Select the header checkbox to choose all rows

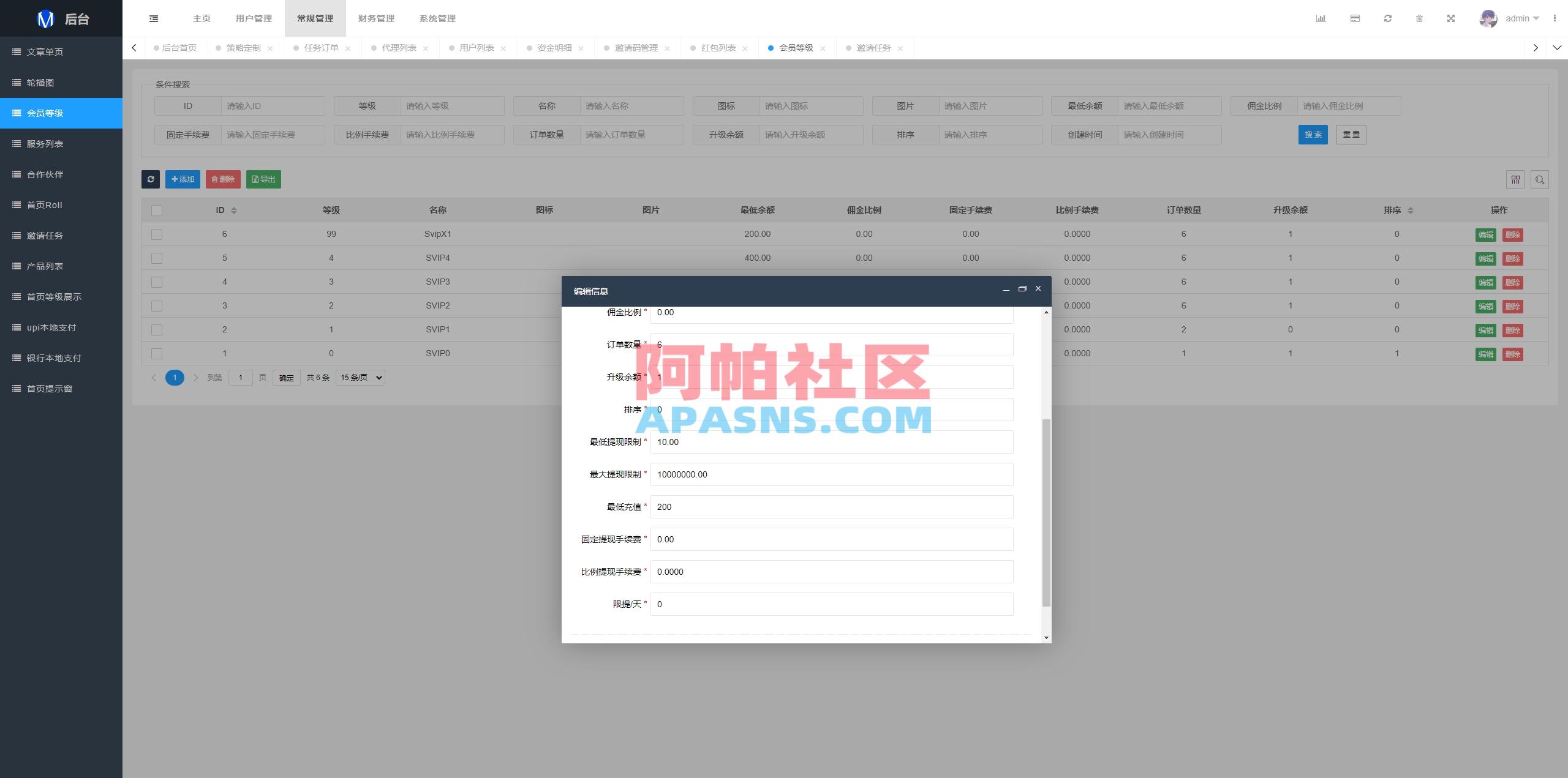coord(157,210)
